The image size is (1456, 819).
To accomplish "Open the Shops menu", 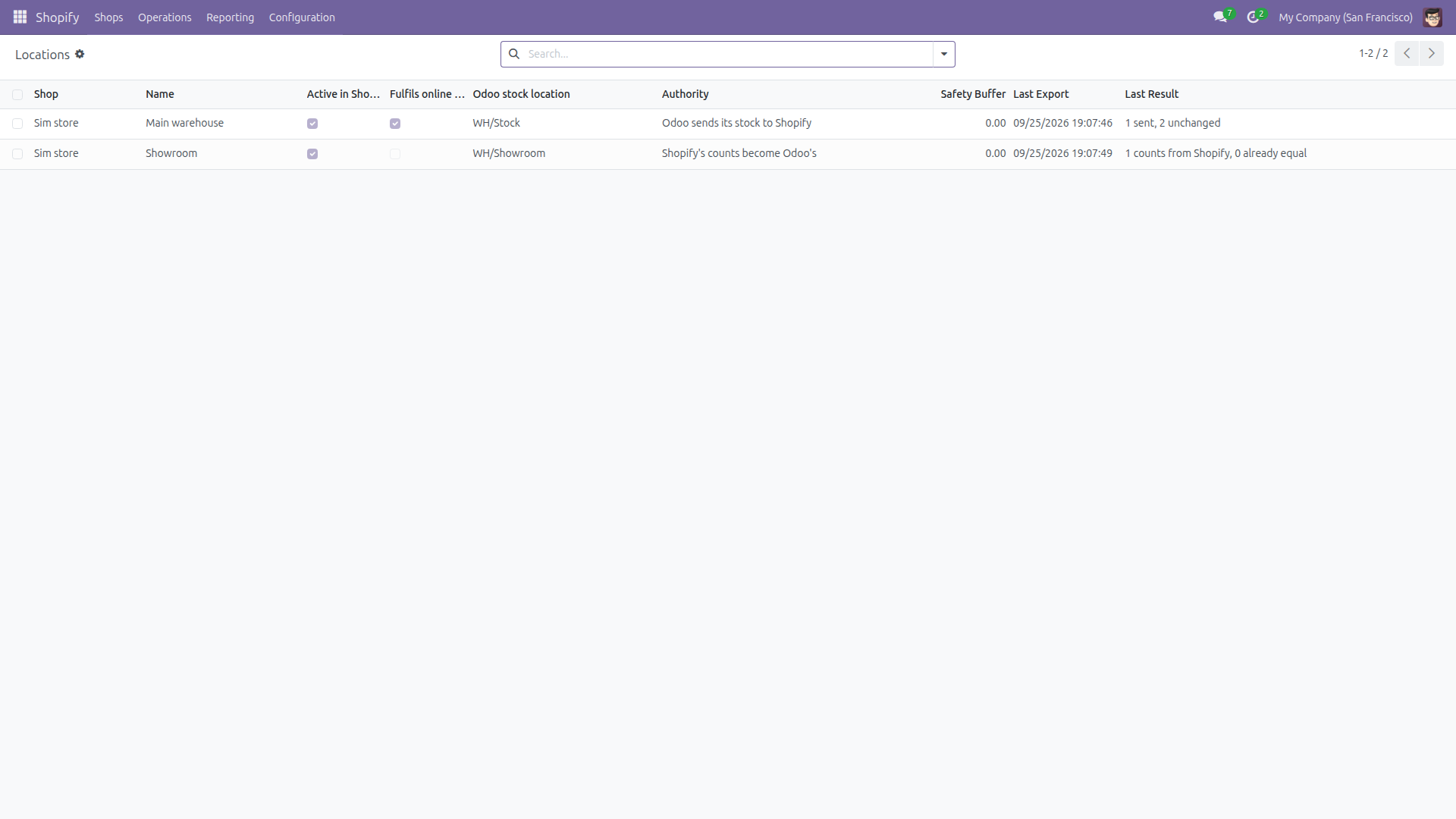I will pyautogui.click(x=108, y=17).
